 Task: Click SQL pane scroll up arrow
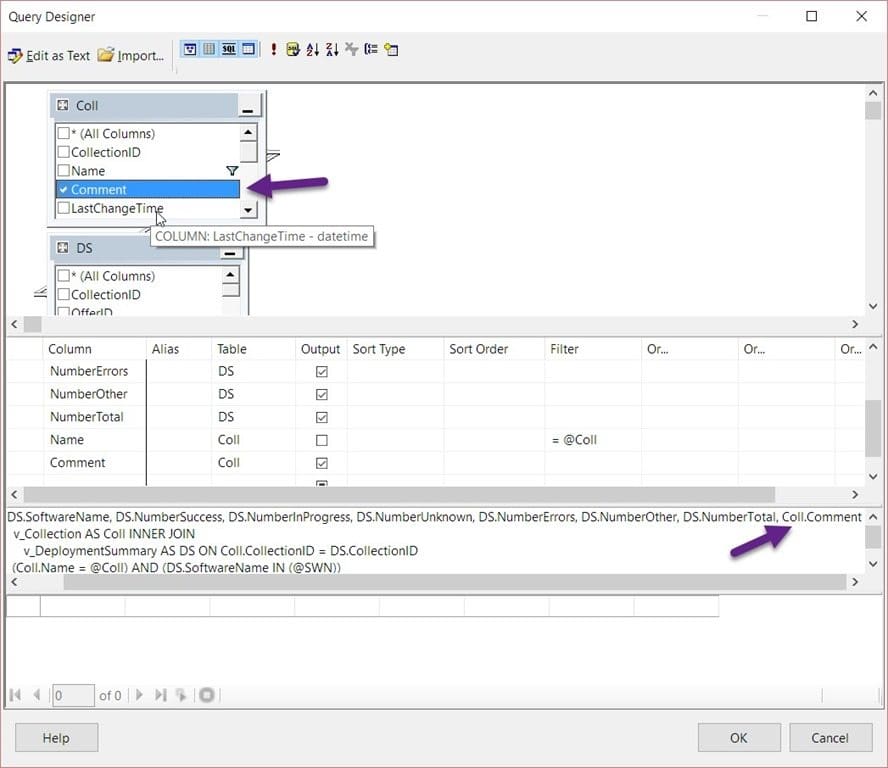(873, 517)
